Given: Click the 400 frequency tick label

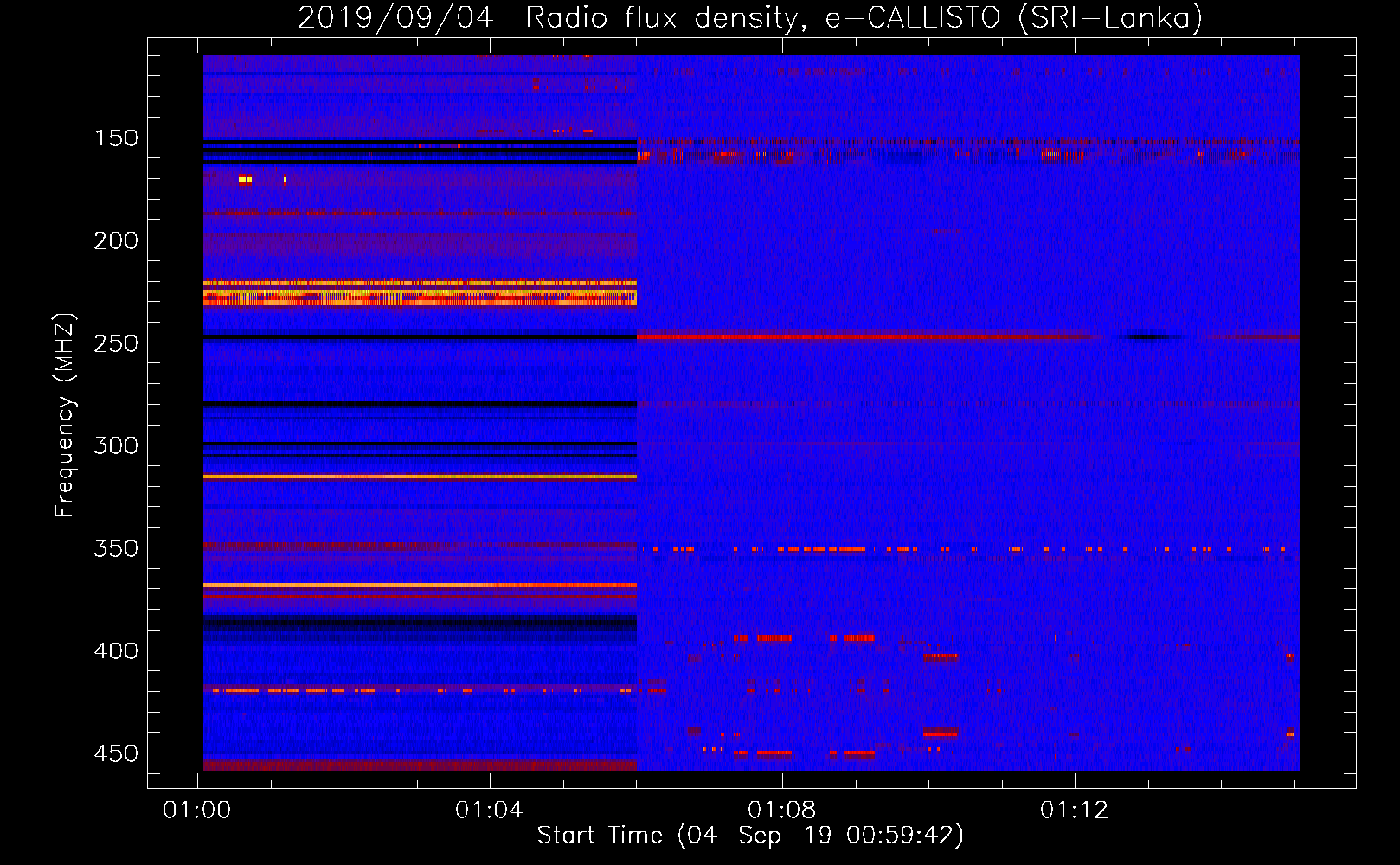Looking at the screenshot, I should [116, 650].
